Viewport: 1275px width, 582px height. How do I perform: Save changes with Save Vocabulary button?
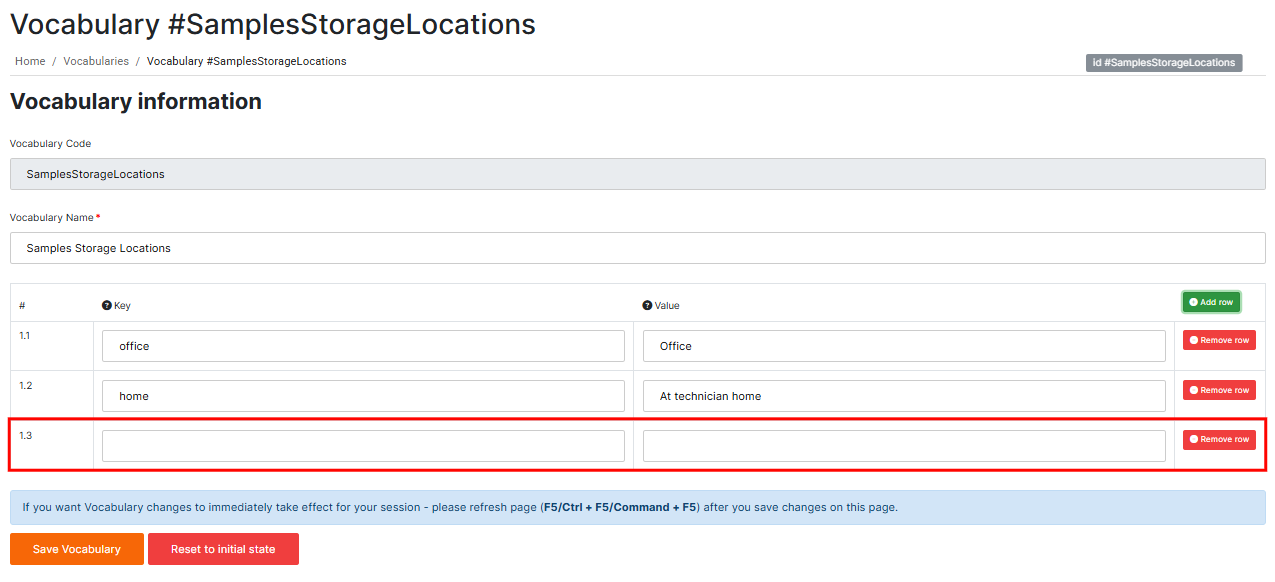(x=77, y=549)
